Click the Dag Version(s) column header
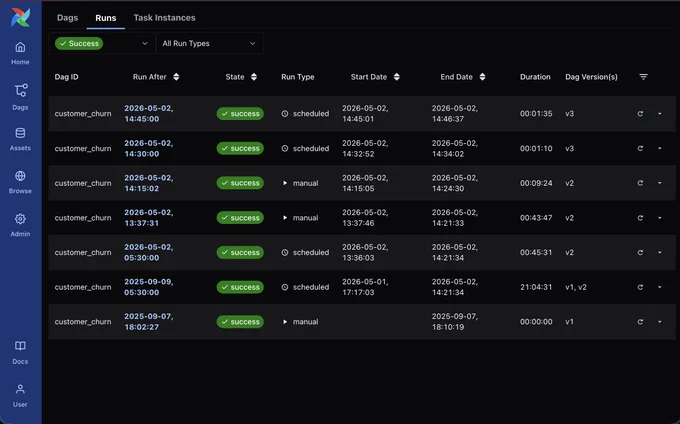The width and height of the screenshot is (680, 424). click(591, 77)
